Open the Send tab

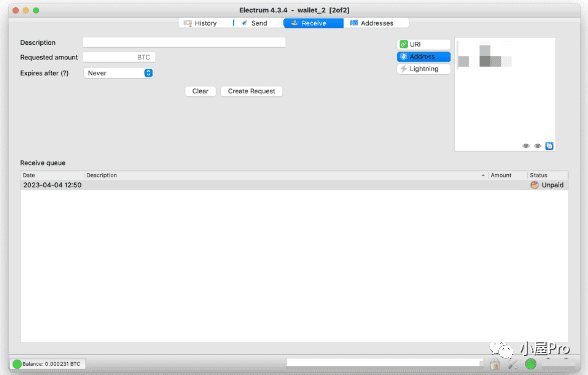click(255, 23)
